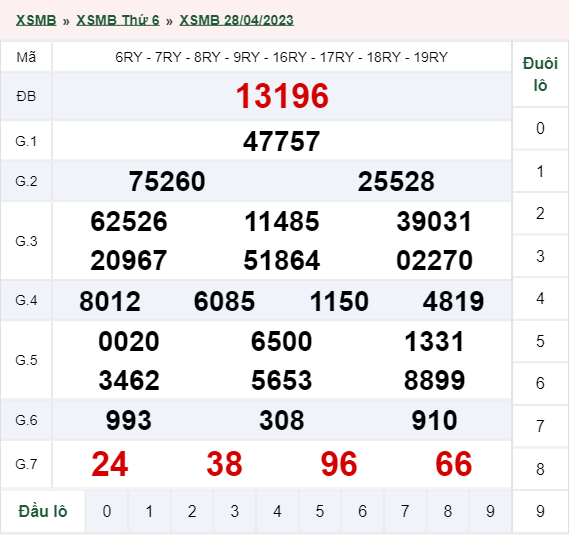This screenshot has height=535, width=569.
Task: Select Đuôi lô digit 2
Action: coord(540,213)
